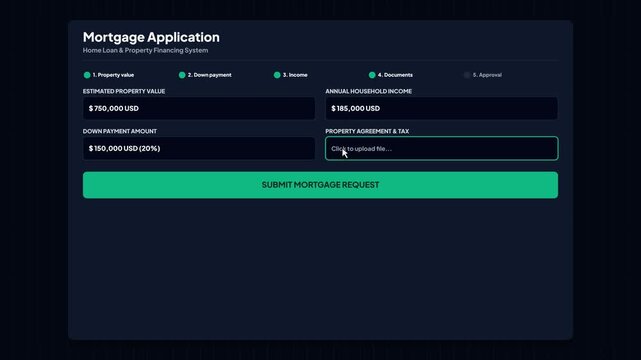Image resolution: width=641 pixels, height=360 pixels.
Task: Select the Estimated Property Value field
Action: point(199,108)
